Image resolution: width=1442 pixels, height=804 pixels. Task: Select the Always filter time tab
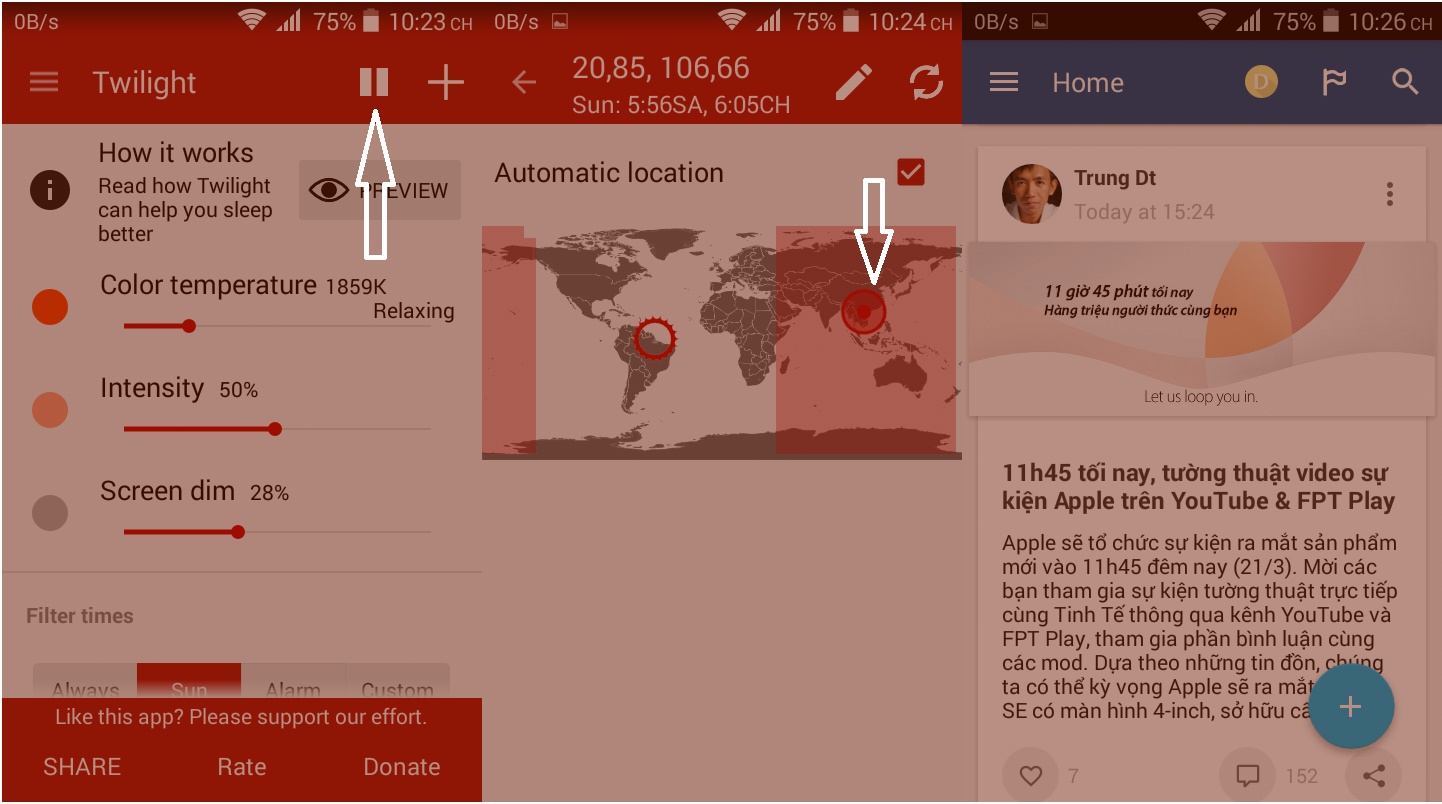point(85,682)
